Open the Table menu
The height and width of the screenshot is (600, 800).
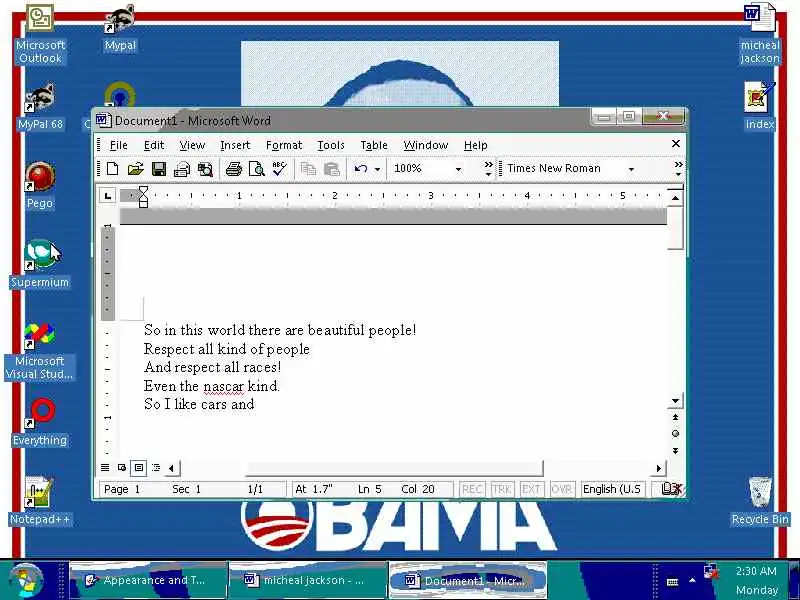(374, 145)
